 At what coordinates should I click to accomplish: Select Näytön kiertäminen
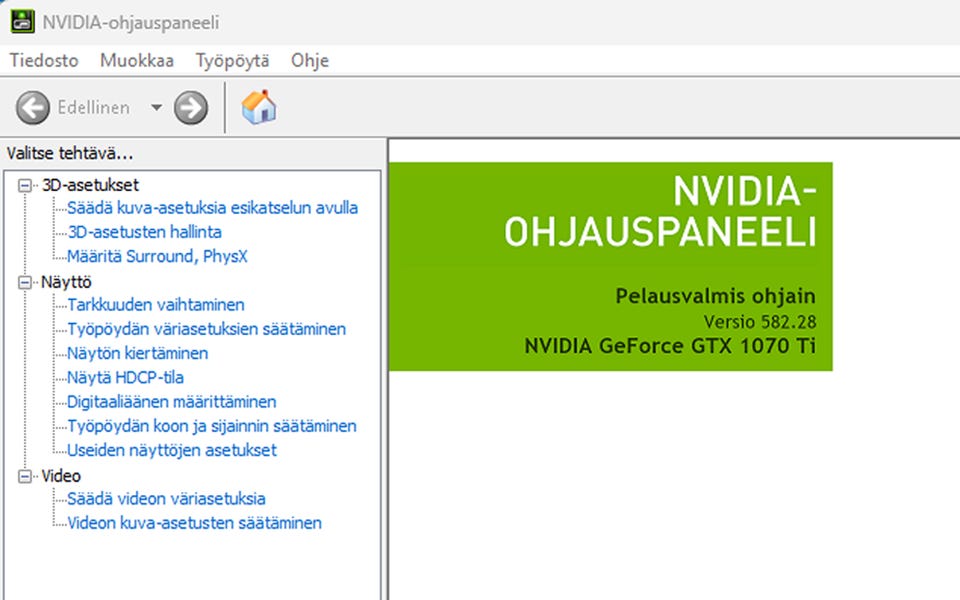pyautogui.click(x=138, y=353)
